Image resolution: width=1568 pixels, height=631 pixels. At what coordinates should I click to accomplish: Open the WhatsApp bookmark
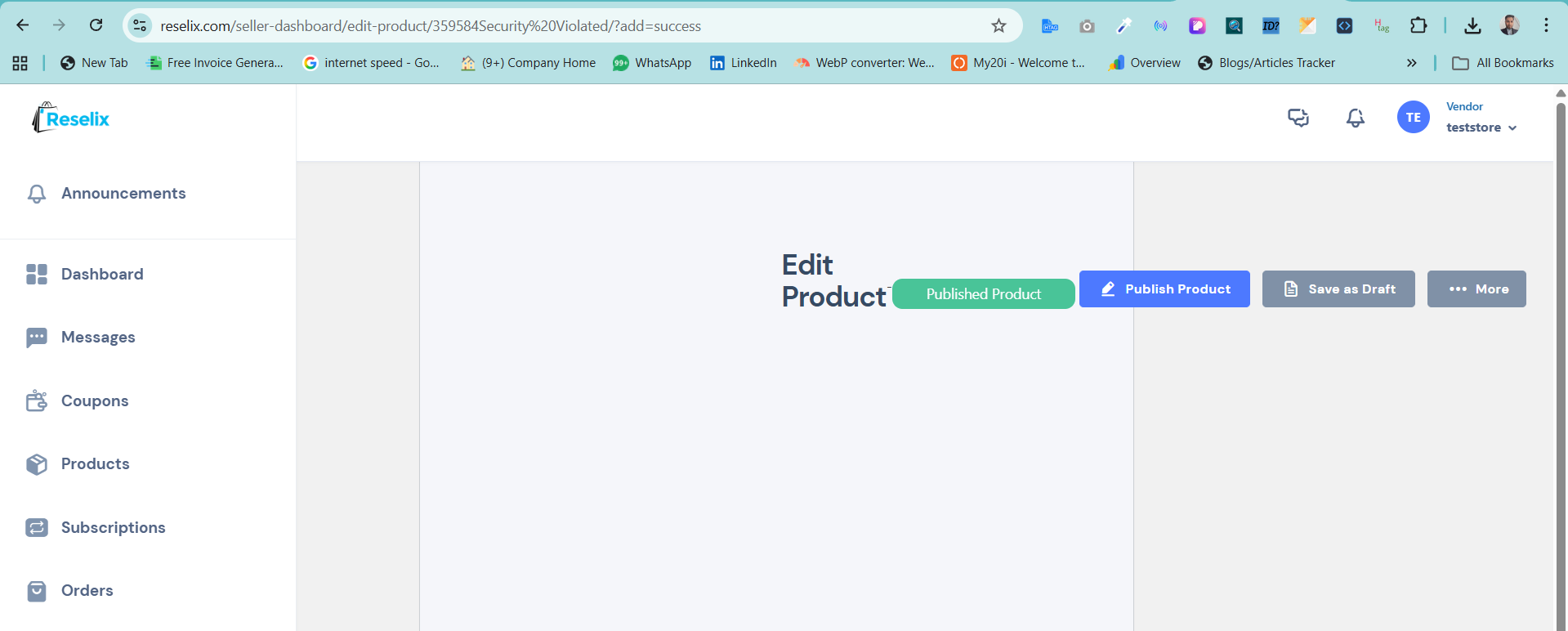pos(652,63)
